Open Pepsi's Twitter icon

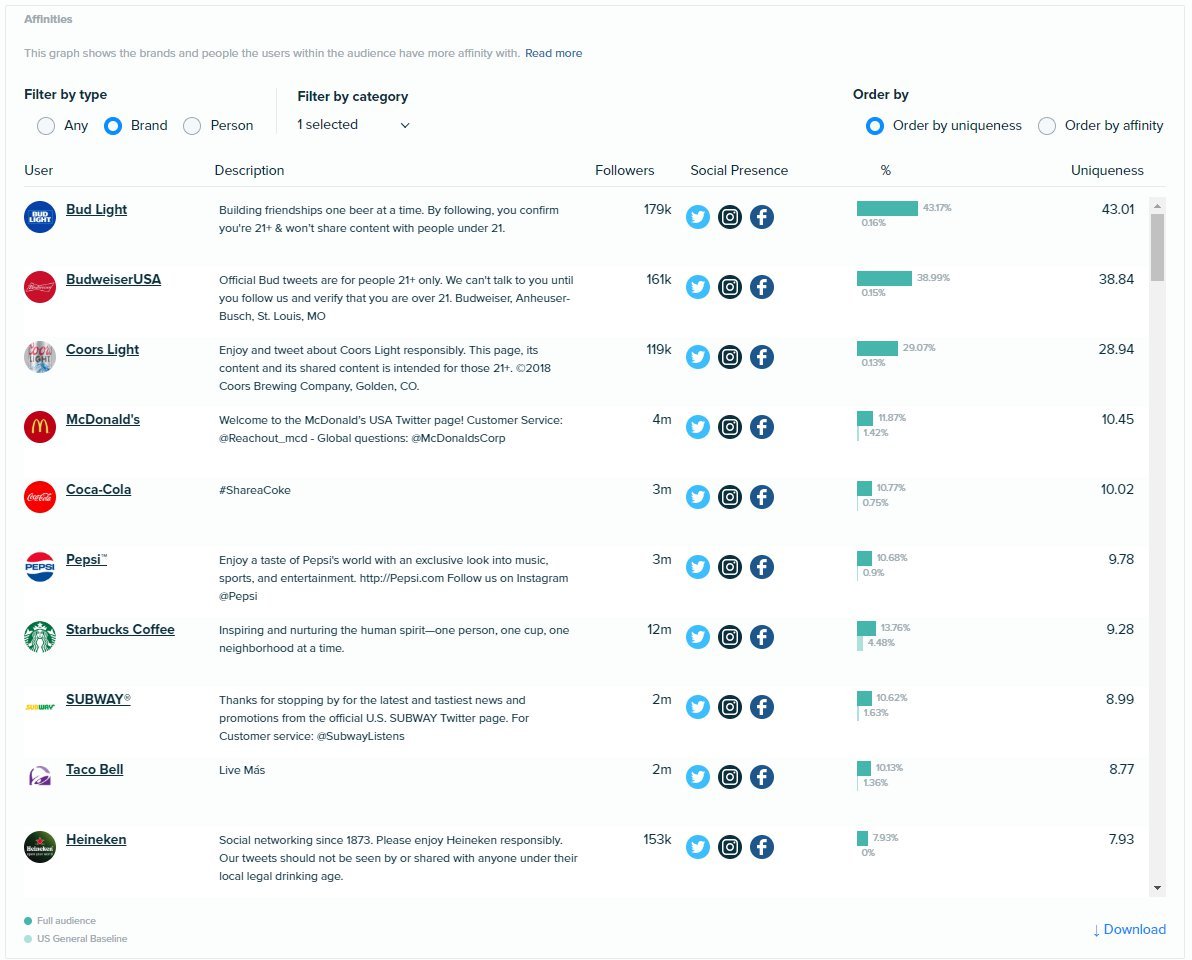tap(697, 566)
